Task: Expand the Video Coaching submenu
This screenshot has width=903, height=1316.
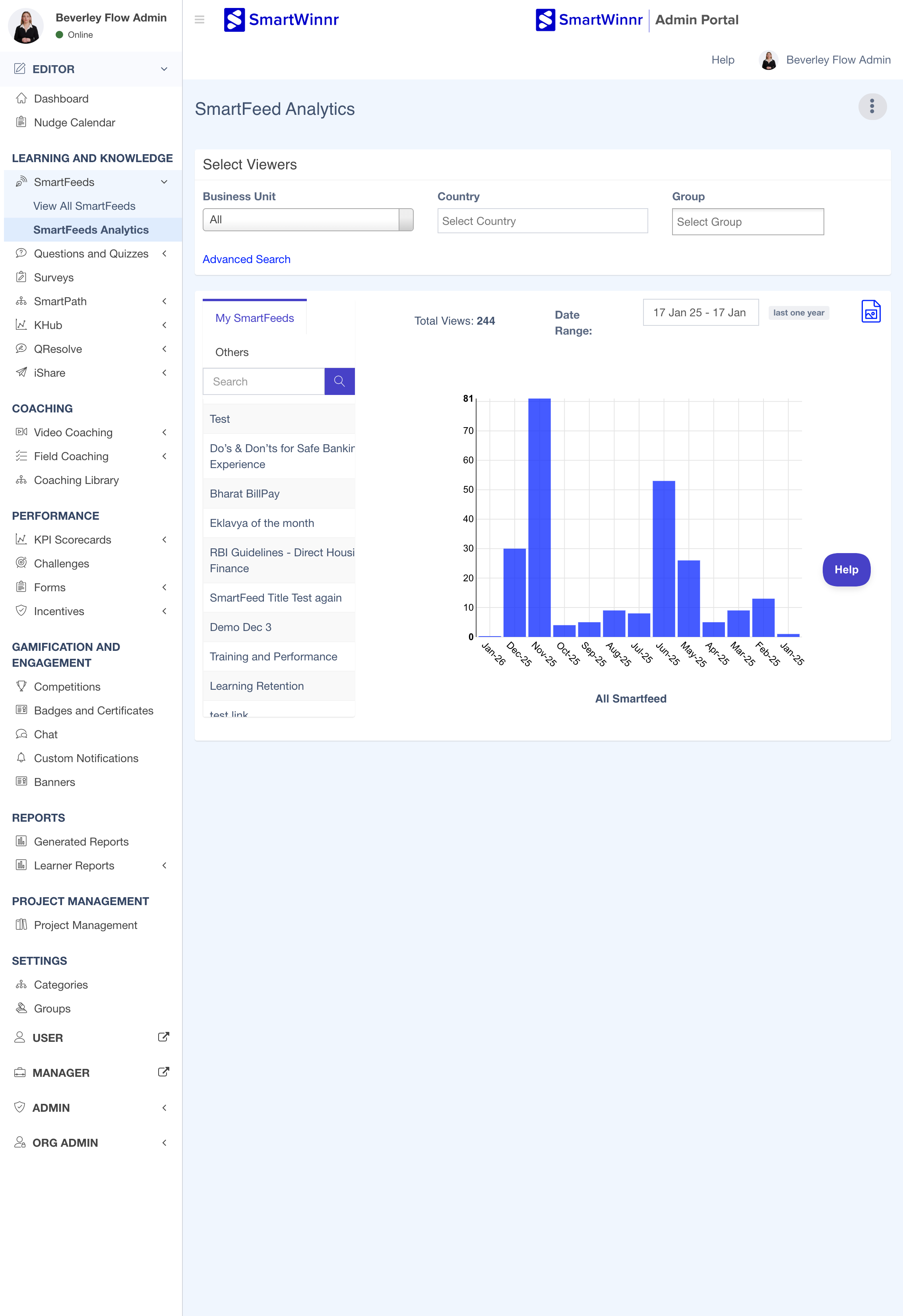Action: 164,433
